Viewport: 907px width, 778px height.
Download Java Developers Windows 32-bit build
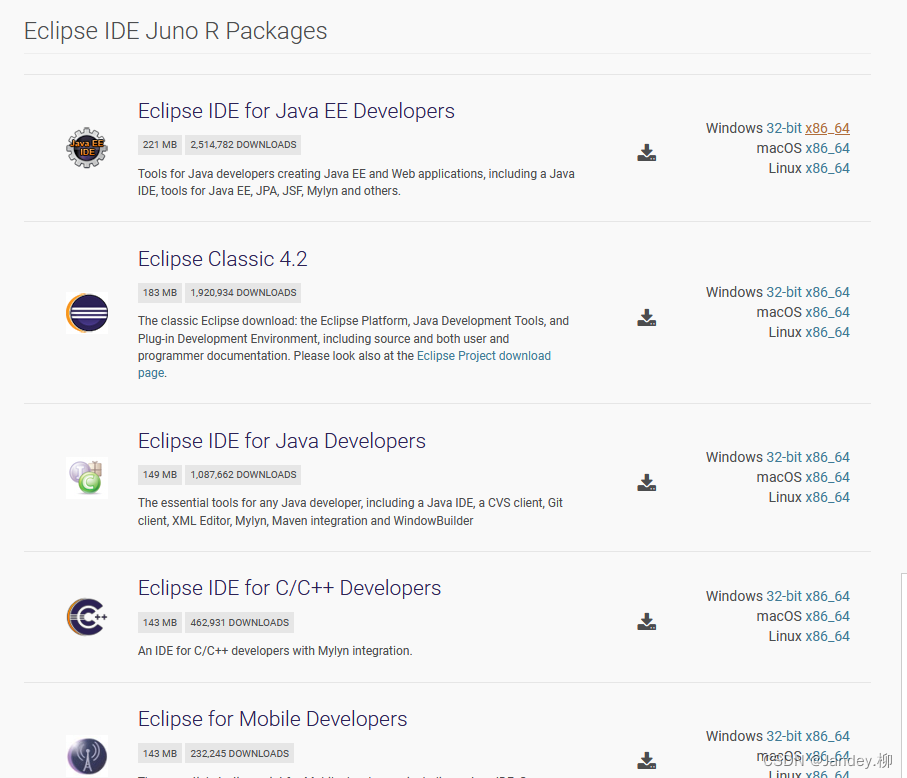[784, 458]
